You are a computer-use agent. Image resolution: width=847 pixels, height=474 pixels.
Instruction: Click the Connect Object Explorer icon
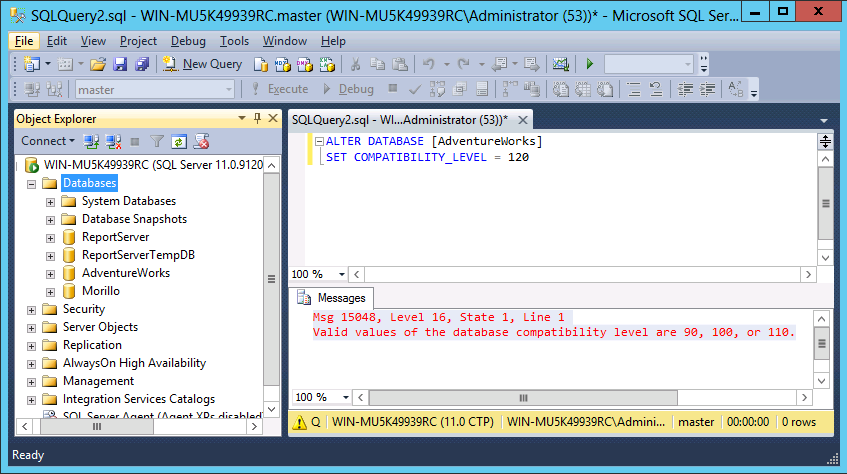click(x=91, y=142)
